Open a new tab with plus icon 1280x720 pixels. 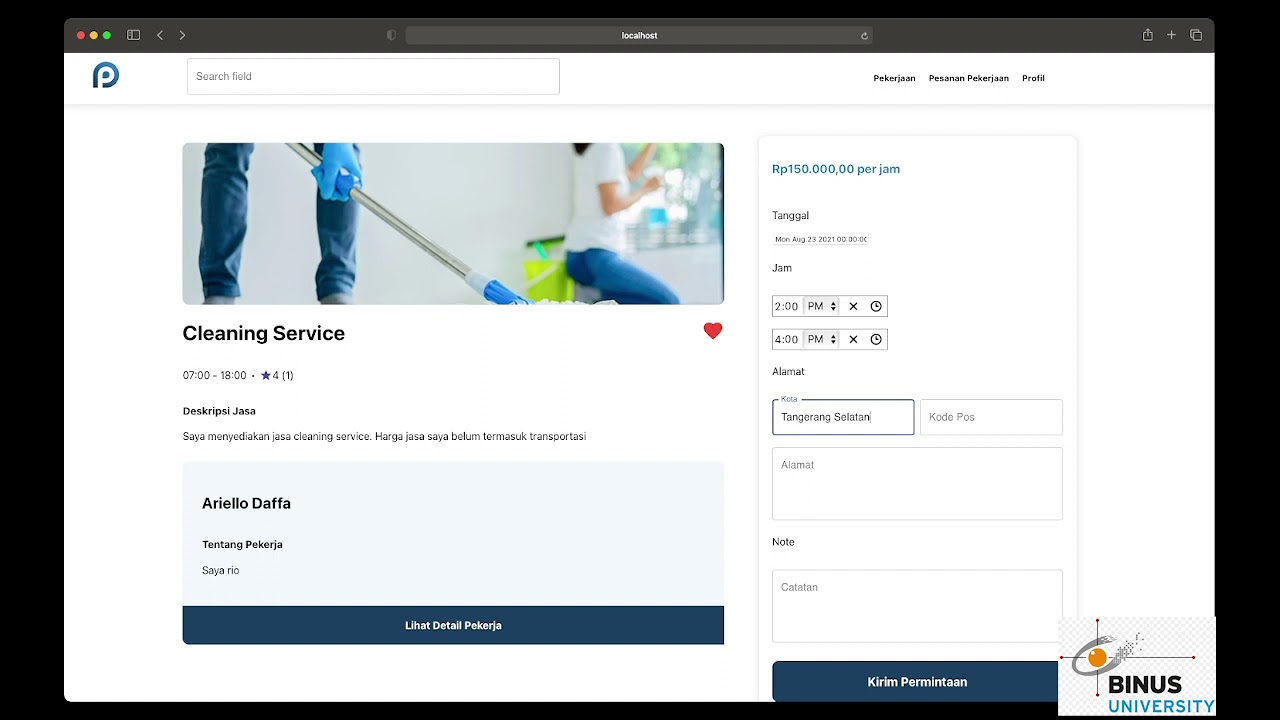click(x=1171, y=35)
